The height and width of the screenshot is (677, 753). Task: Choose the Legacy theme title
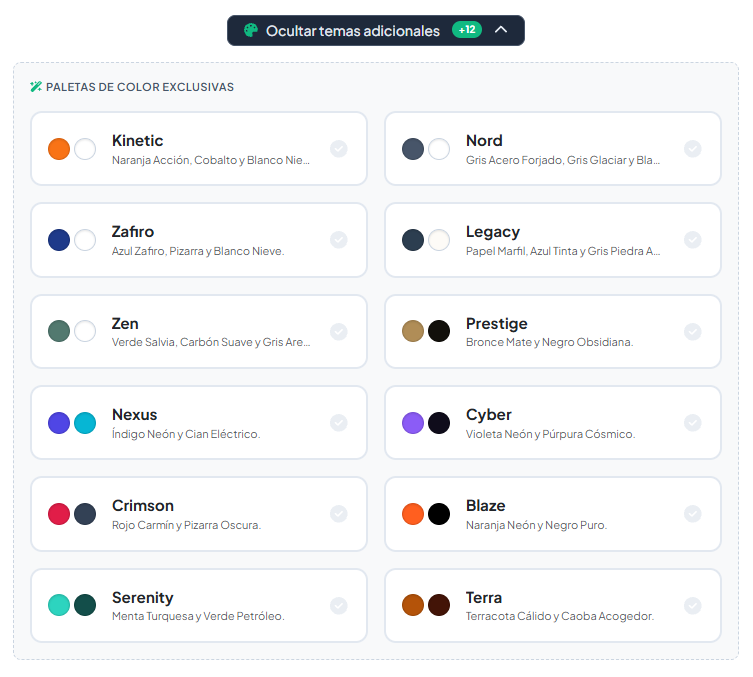tap(493, 232)
